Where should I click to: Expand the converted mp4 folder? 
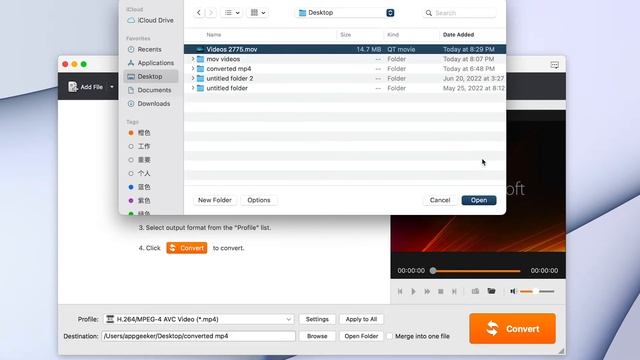[x=193, y=69]
